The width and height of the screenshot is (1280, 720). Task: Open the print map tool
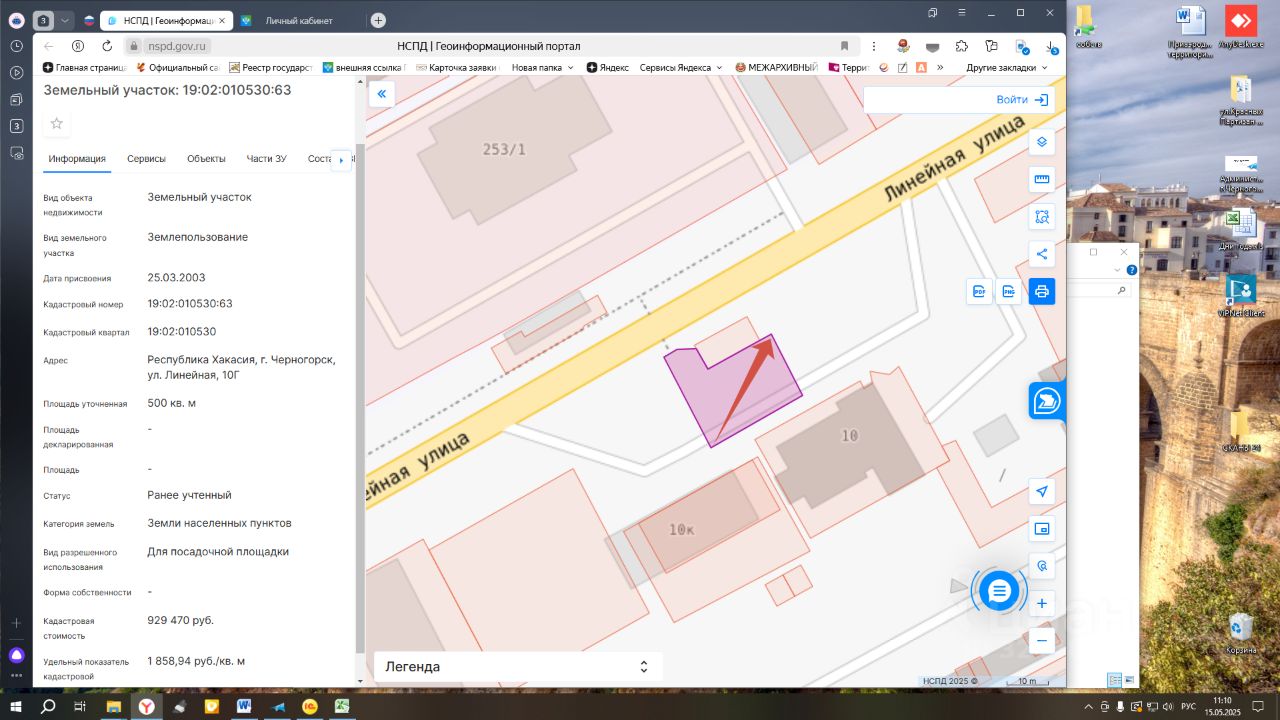[1042, 291]
